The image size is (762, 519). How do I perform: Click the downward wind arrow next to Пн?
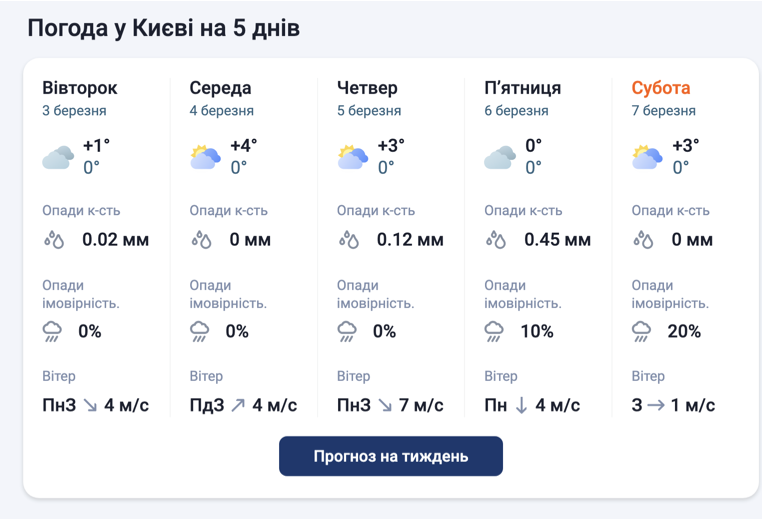[x=521, y=405]
